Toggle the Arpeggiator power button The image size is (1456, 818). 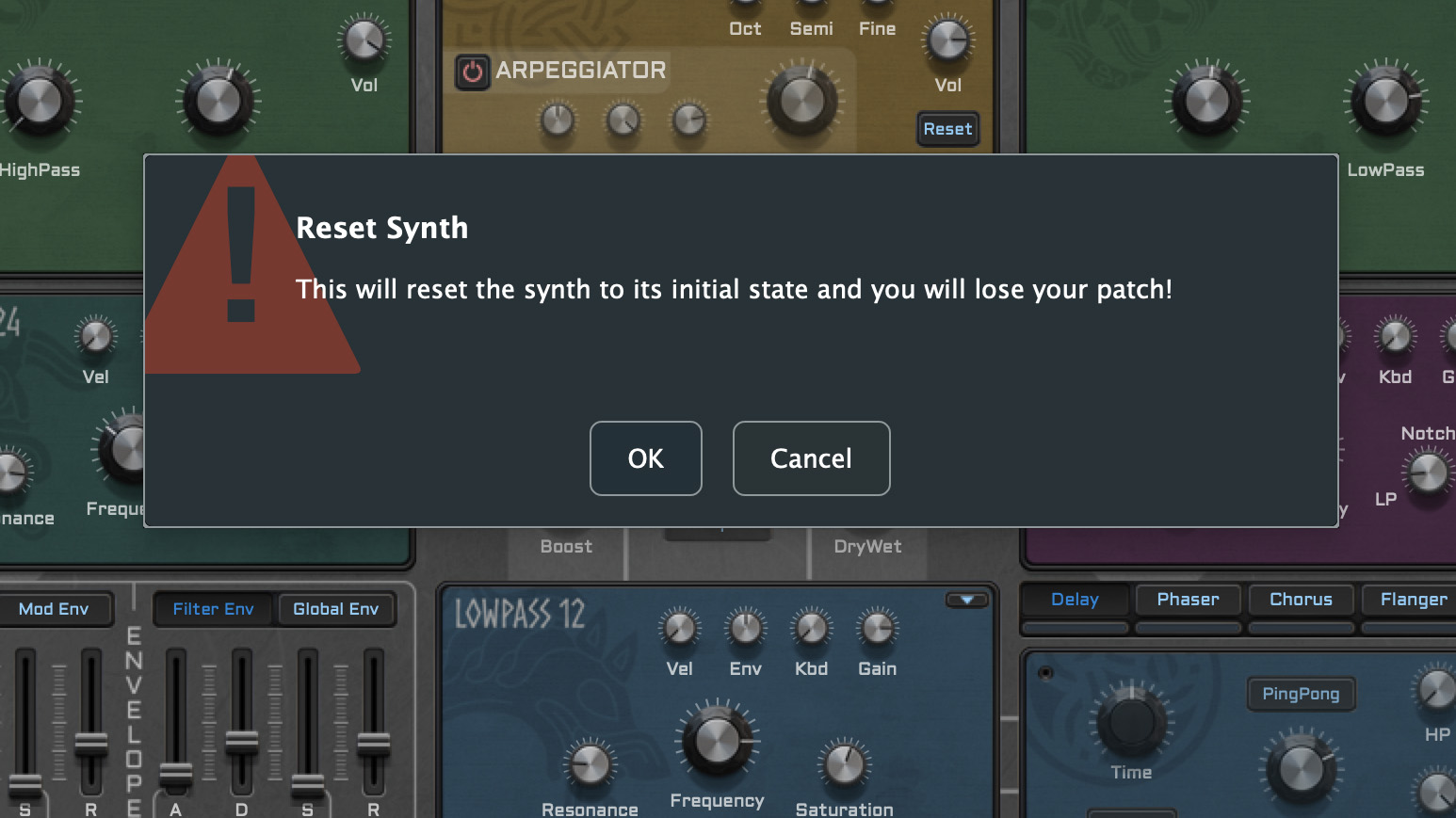click(x=473, y=72)
